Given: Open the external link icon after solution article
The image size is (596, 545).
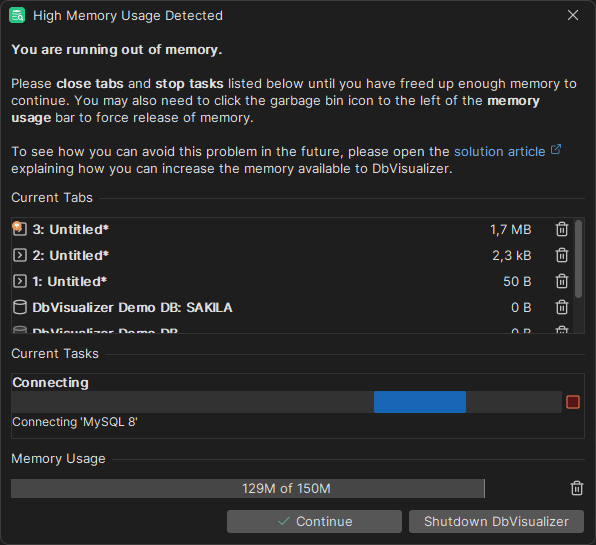Looking at the screenshot, I should [556, 149].
